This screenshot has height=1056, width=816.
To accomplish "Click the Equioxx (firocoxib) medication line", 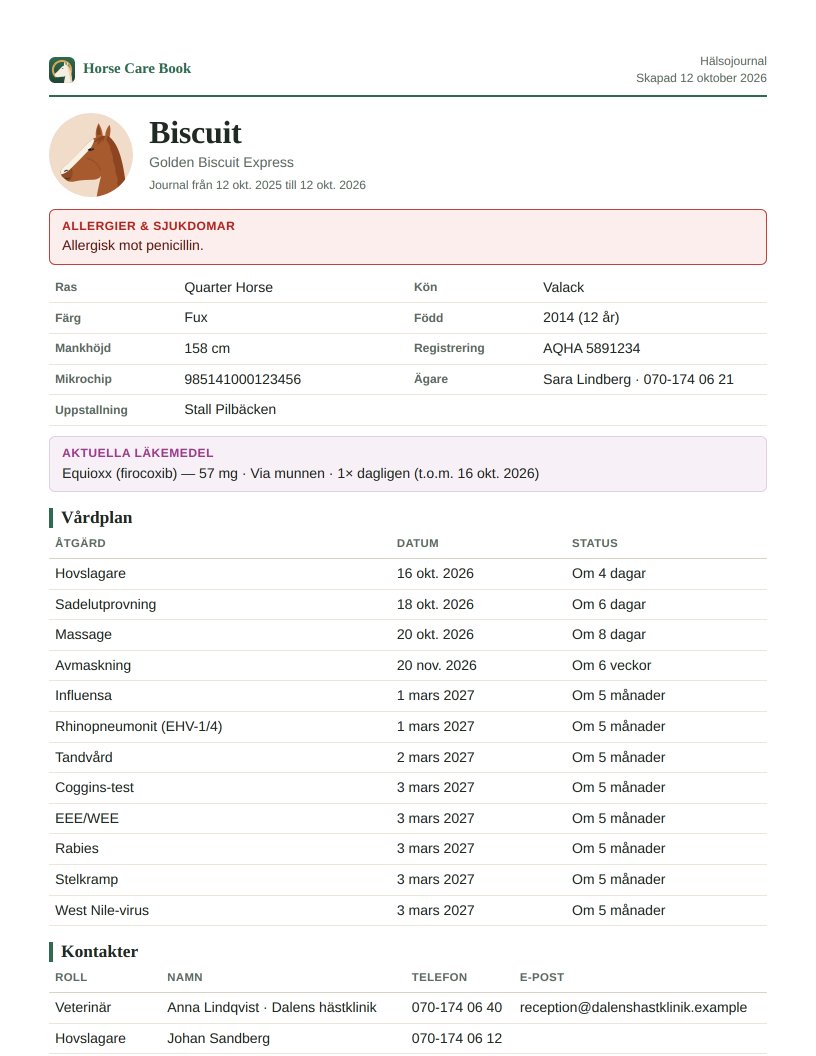I will click(300, 473).
